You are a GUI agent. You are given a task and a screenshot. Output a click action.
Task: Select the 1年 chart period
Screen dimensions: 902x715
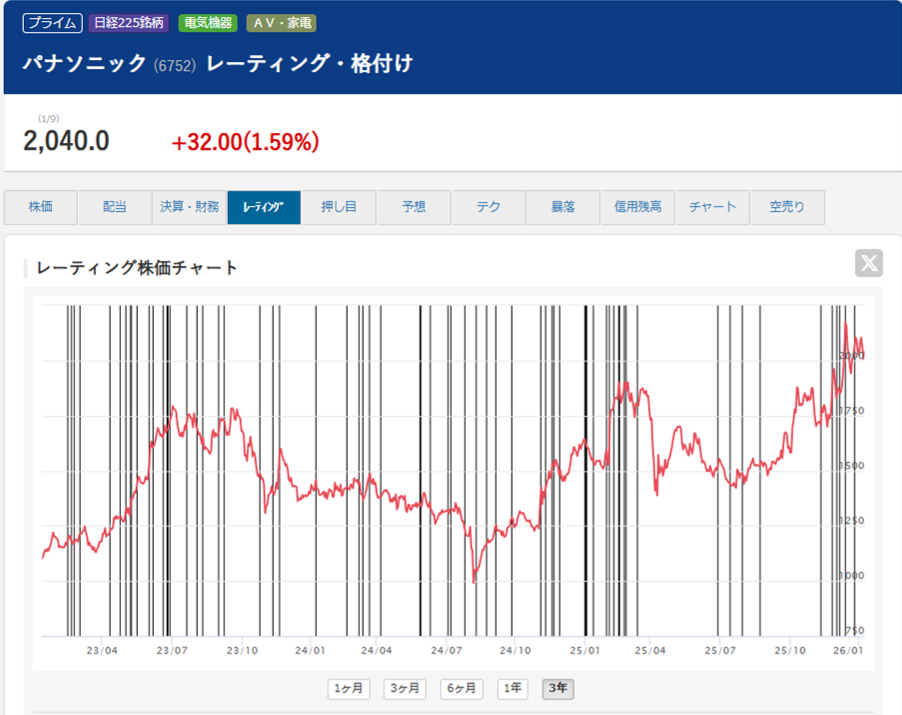coord(512,689)
